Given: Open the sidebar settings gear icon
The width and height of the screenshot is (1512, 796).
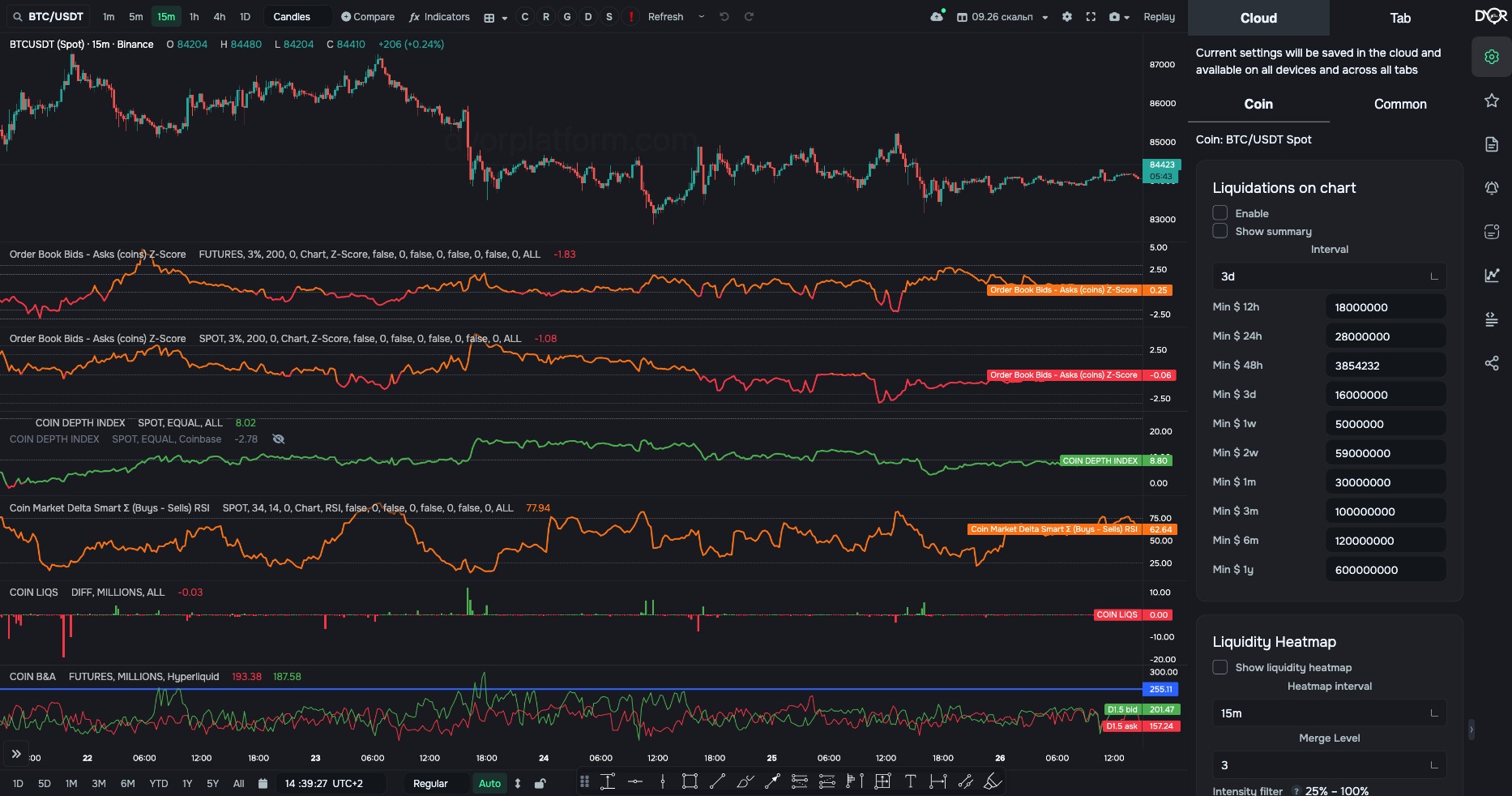Looking at the screenshot, I should [x=1492, y=57].
